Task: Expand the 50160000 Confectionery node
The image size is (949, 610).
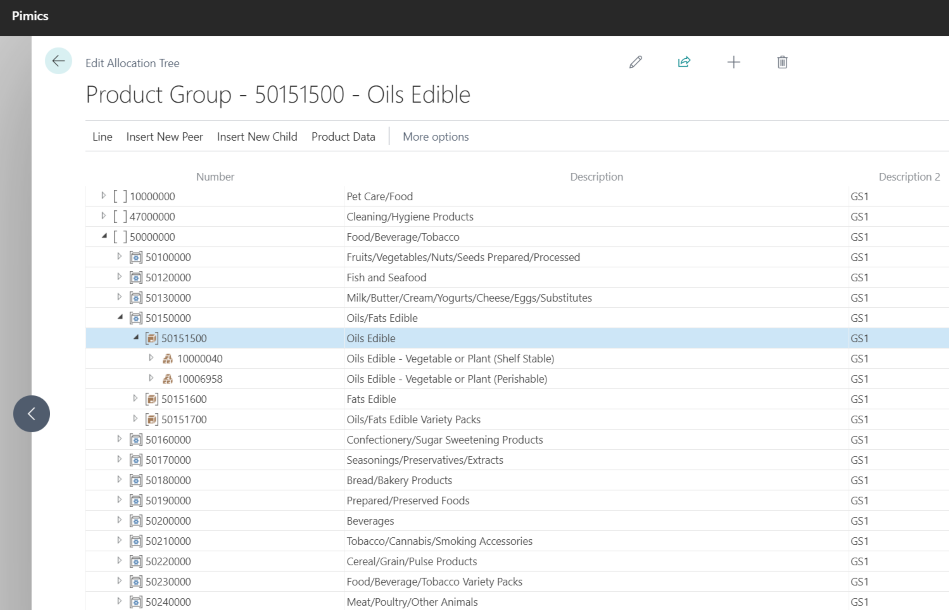Action: 119,439
